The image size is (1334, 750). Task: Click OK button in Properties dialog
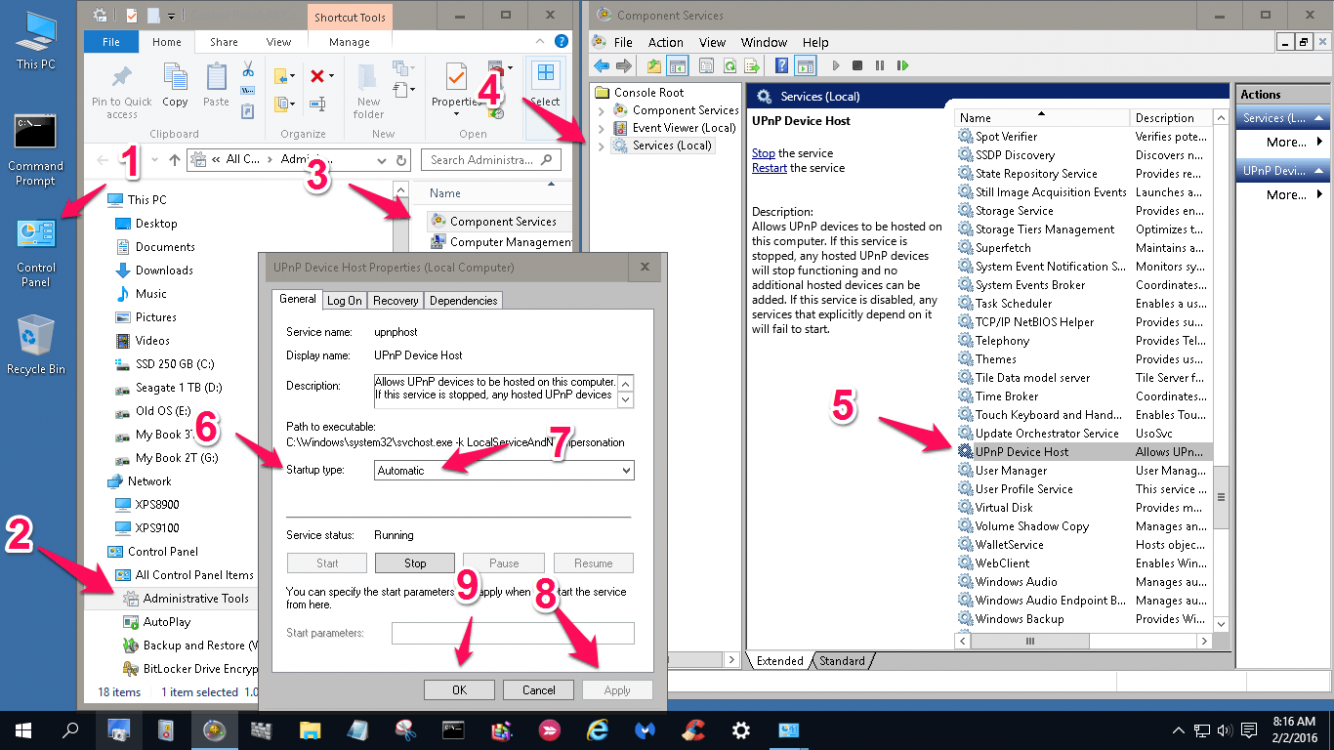coord(459,690)
